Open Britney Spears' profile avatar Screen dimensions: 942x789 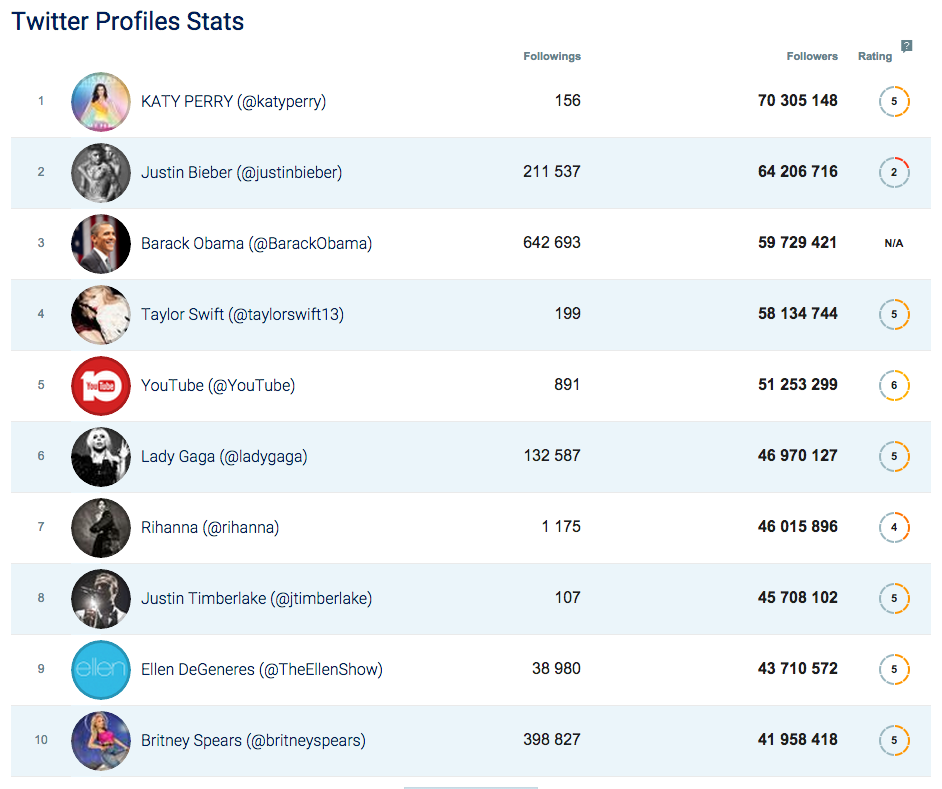point(101,740)
